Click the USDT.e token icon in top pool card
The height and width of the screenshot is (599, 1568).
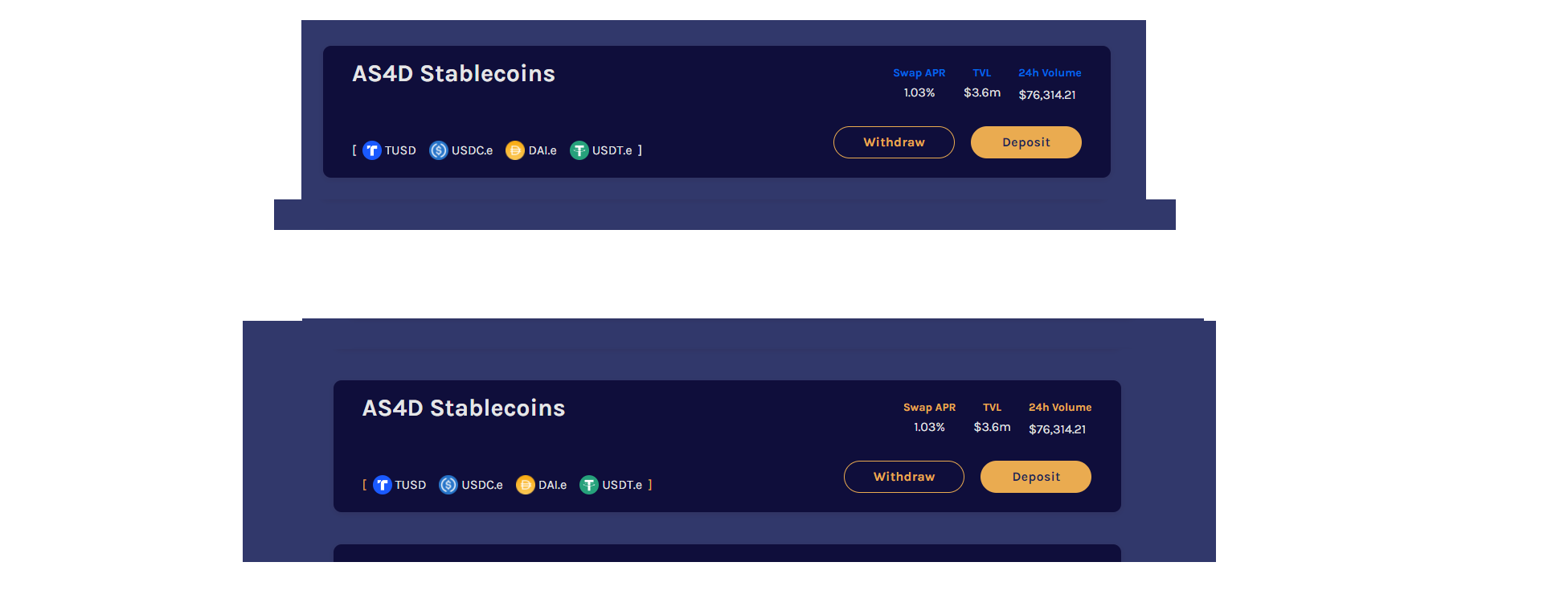[x=579, y=150]
